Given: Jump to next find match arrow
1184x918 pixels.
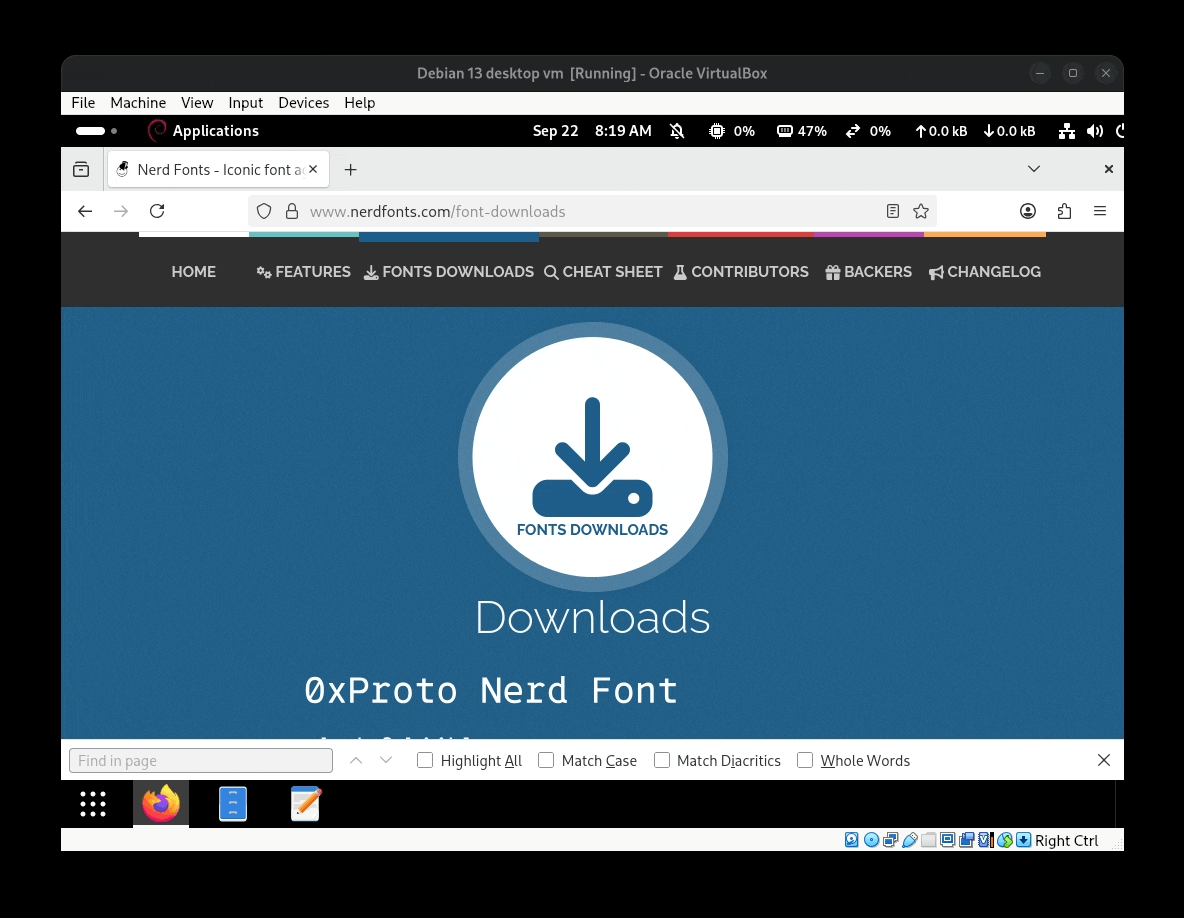Looking at the screenshot, I should coord(386,760).
